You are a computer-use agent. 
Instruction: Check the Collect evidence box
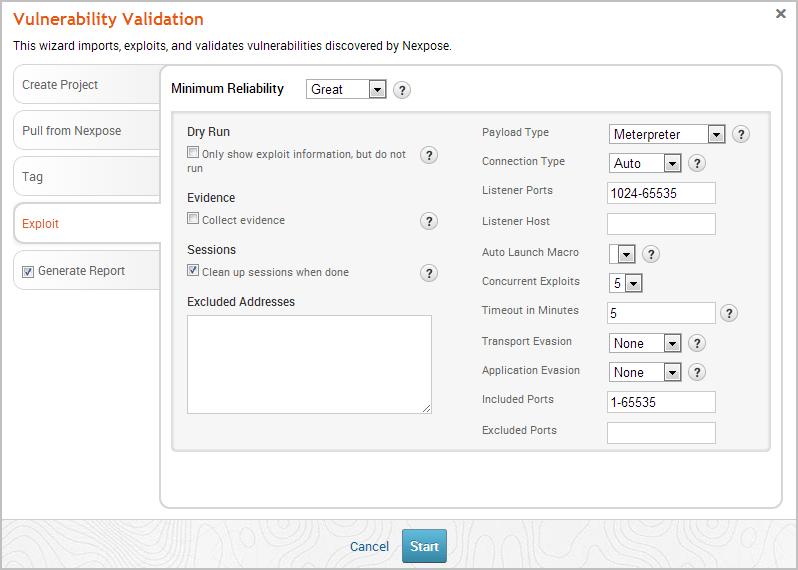pos(193,219)
